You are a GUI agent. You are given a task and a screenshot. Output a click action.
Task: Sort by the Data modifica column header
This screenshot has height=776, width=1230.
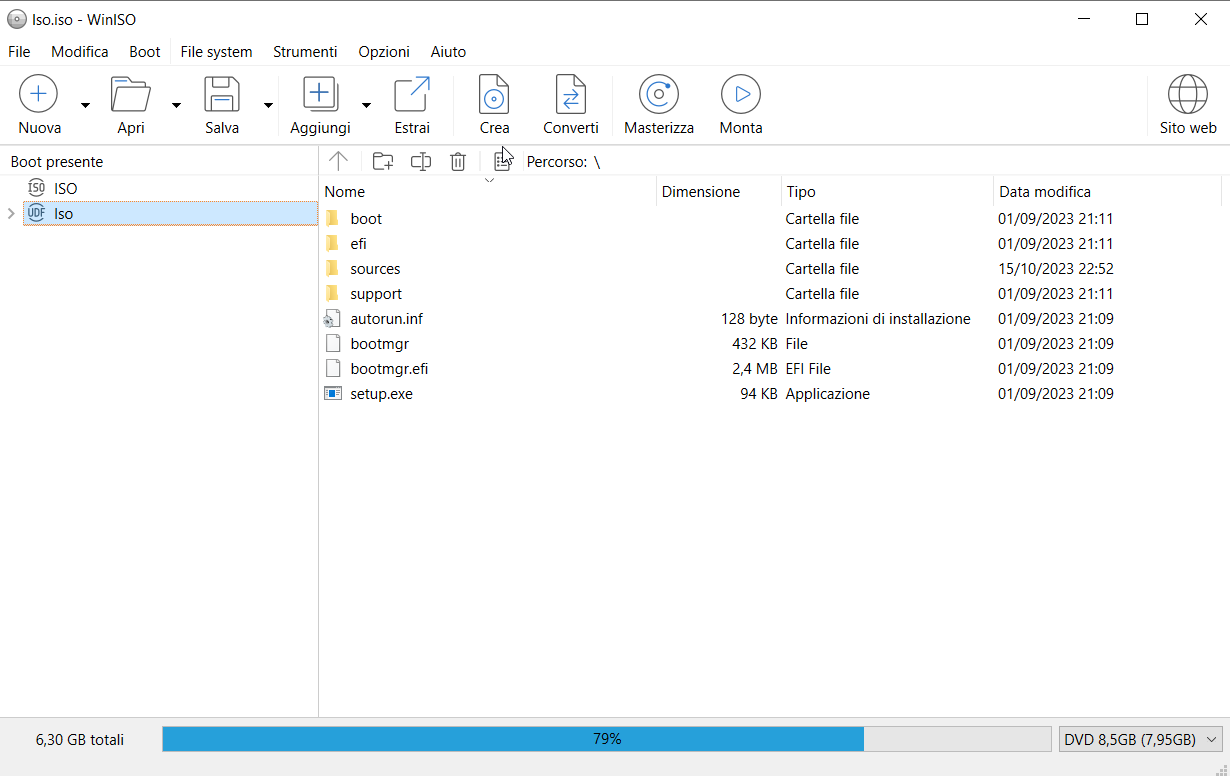(1108, 191)
